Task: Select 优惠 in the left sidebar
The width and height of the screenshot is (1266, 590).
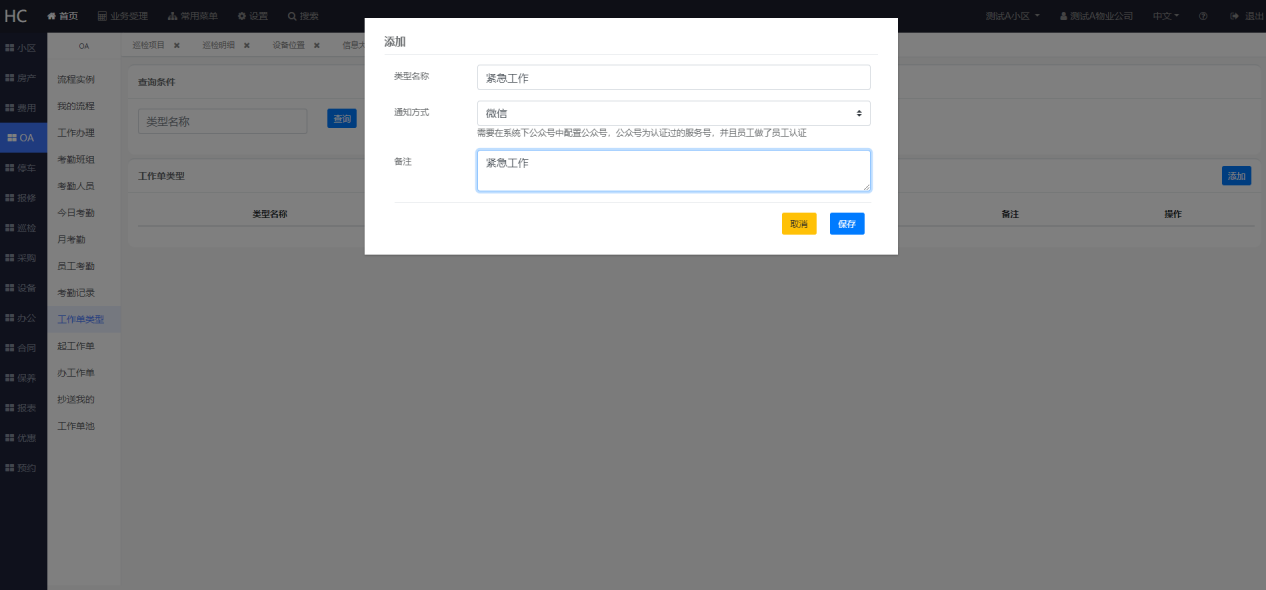Action: coord(23,438)
